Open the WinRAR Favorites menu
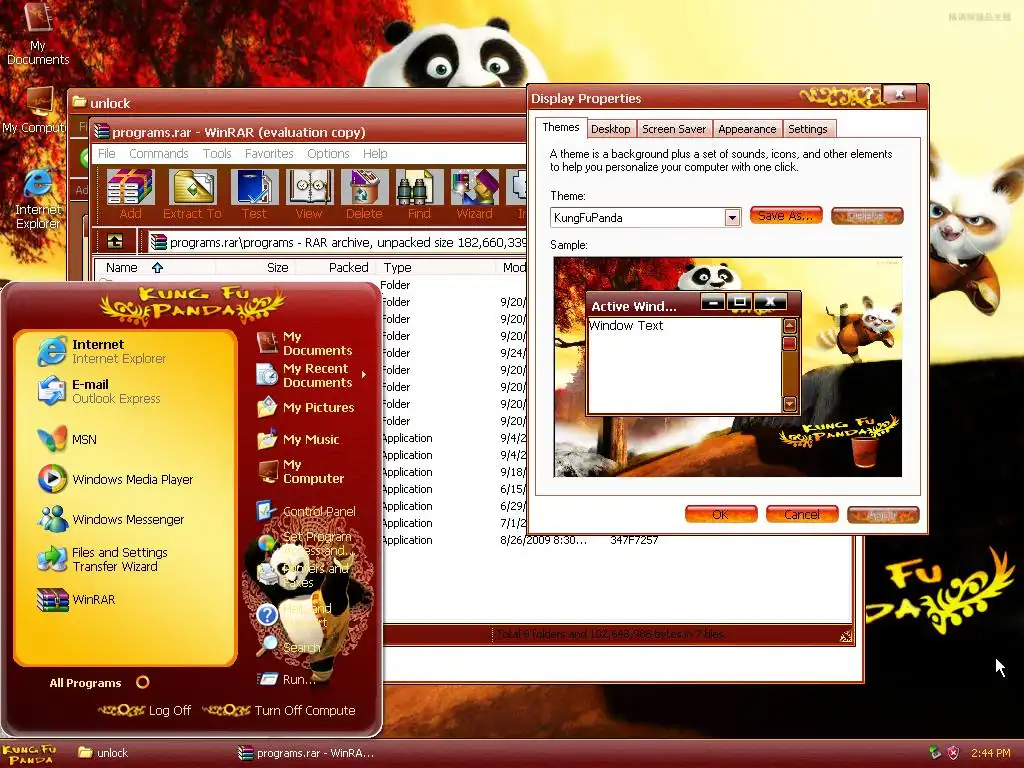The image size is (1024, 768). (269, 153)
